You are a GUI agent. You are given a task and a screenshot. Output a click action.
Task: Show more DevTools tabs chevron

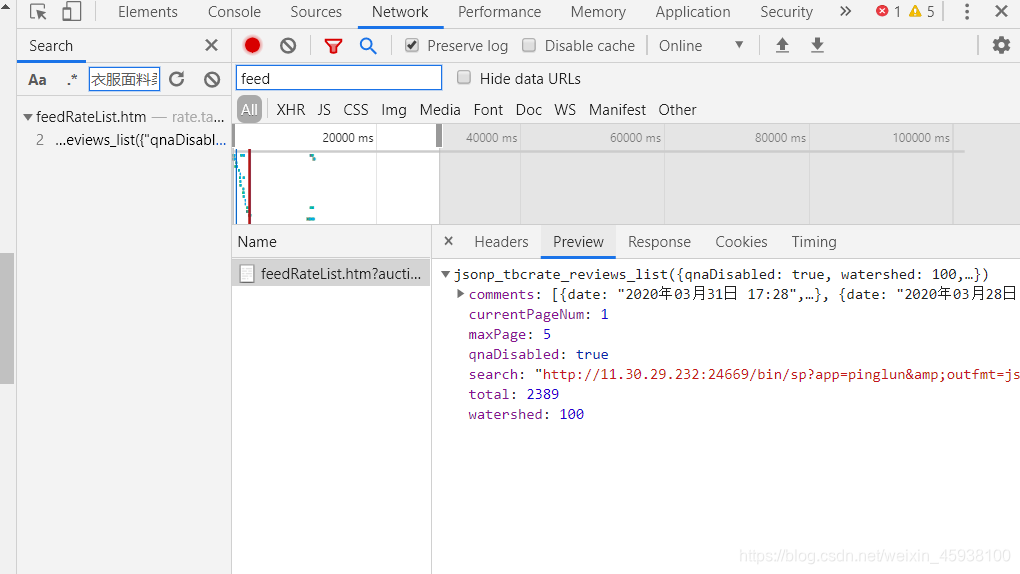pos(845,12)
